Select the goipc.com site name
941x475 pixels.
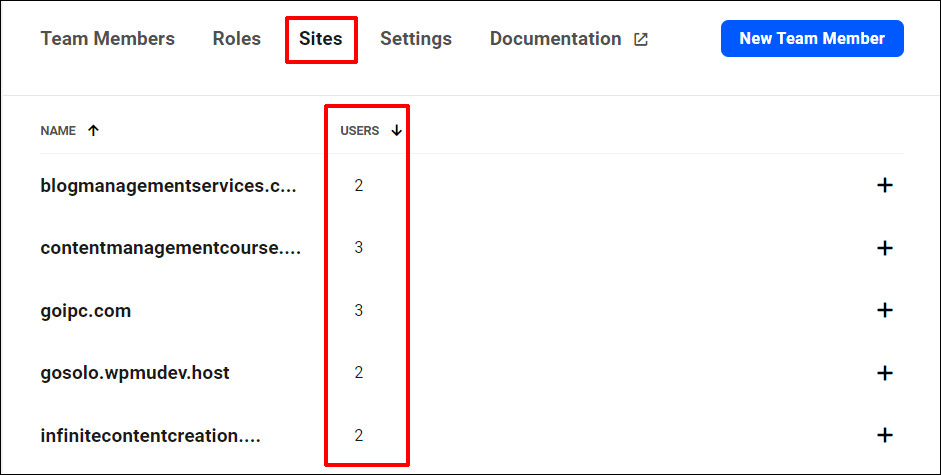pos(86,311)
